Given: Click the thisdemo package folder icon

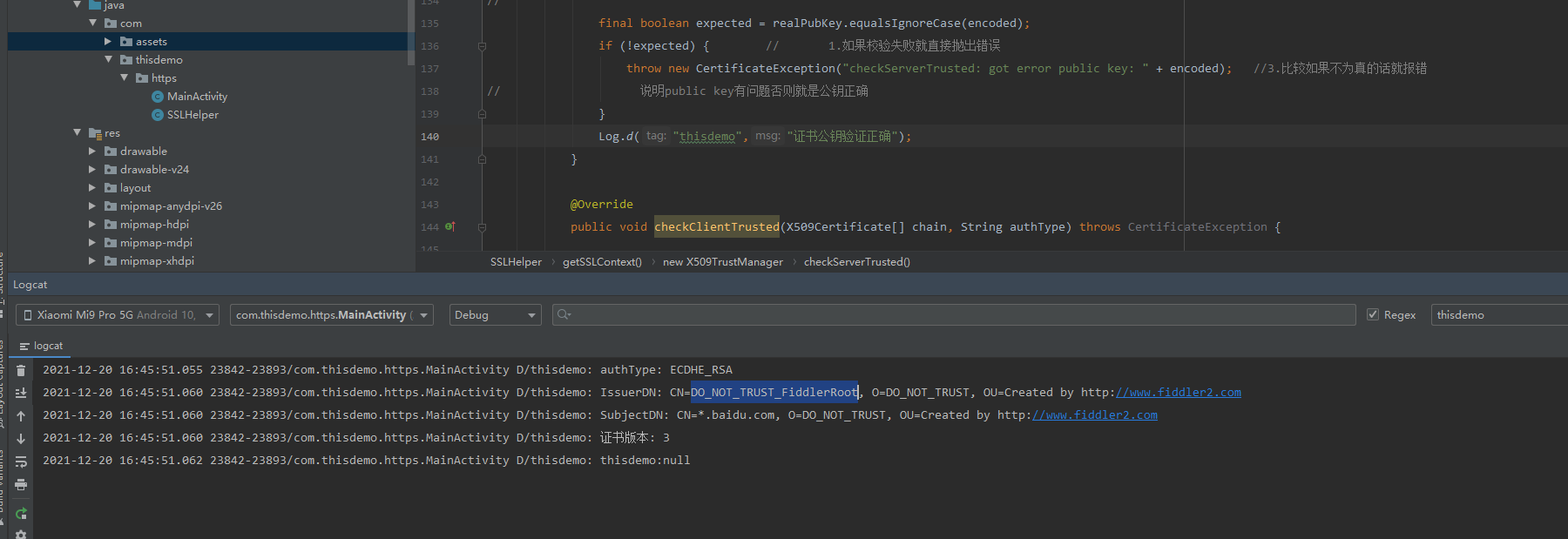Looking at the screenshot, I should 126,60.
